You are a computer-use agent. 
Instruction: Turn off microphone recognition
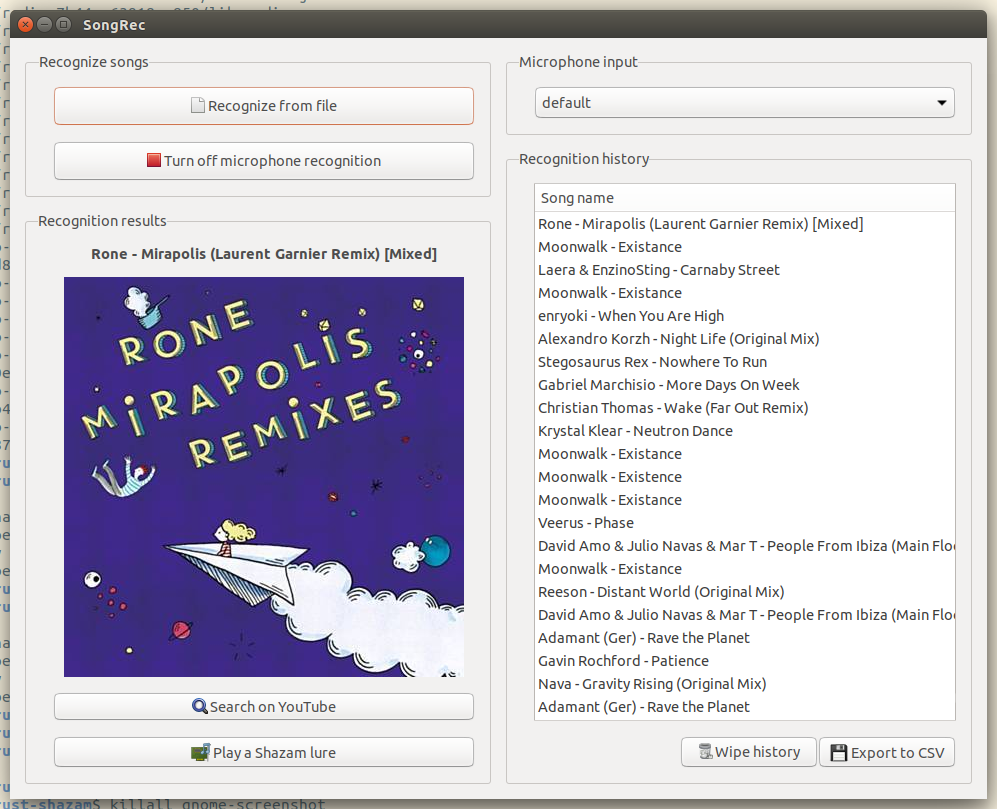coord(263,160)
